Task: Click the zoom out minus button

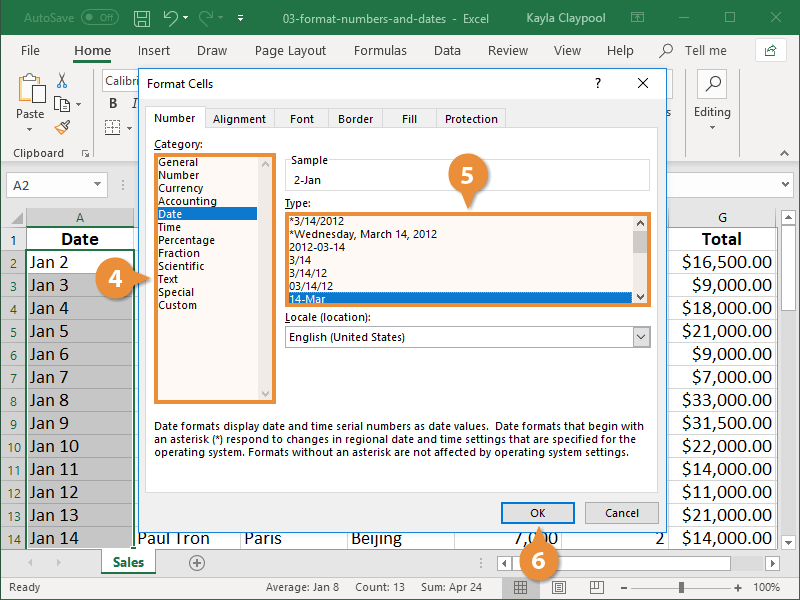Action: pyautogui.click(x=623, y=588)
